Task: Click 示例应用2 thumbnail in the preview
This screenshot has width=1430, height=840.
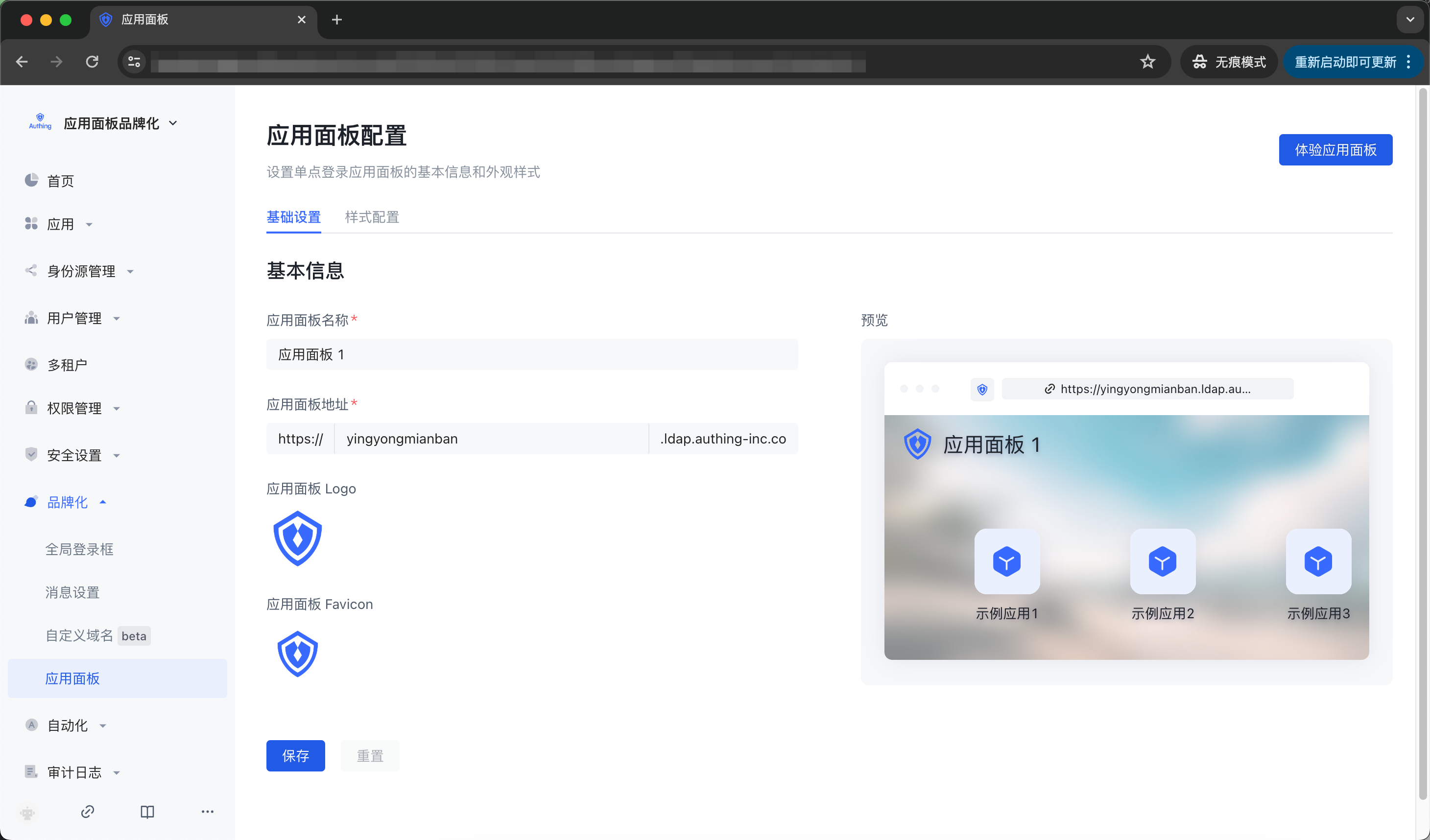Action: [x=1162, y=561]
